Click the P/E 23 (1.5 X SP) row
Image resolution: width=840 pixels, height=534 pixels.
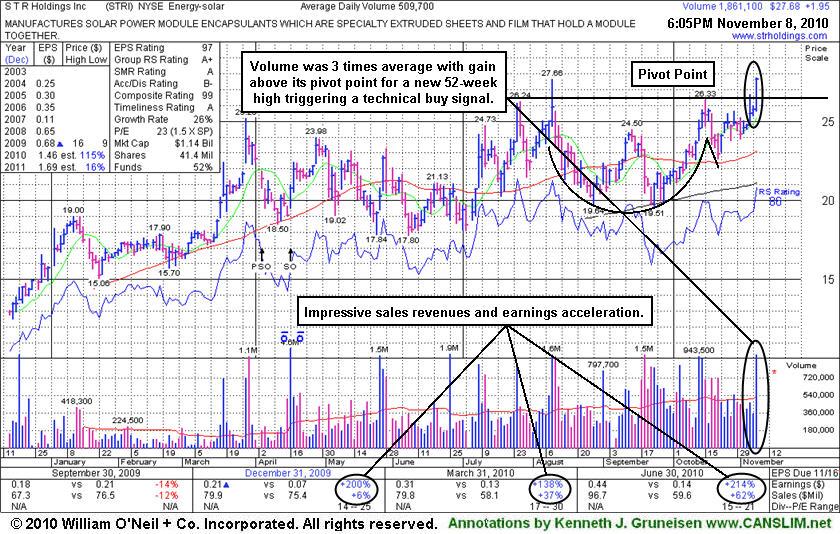point(163,131)
